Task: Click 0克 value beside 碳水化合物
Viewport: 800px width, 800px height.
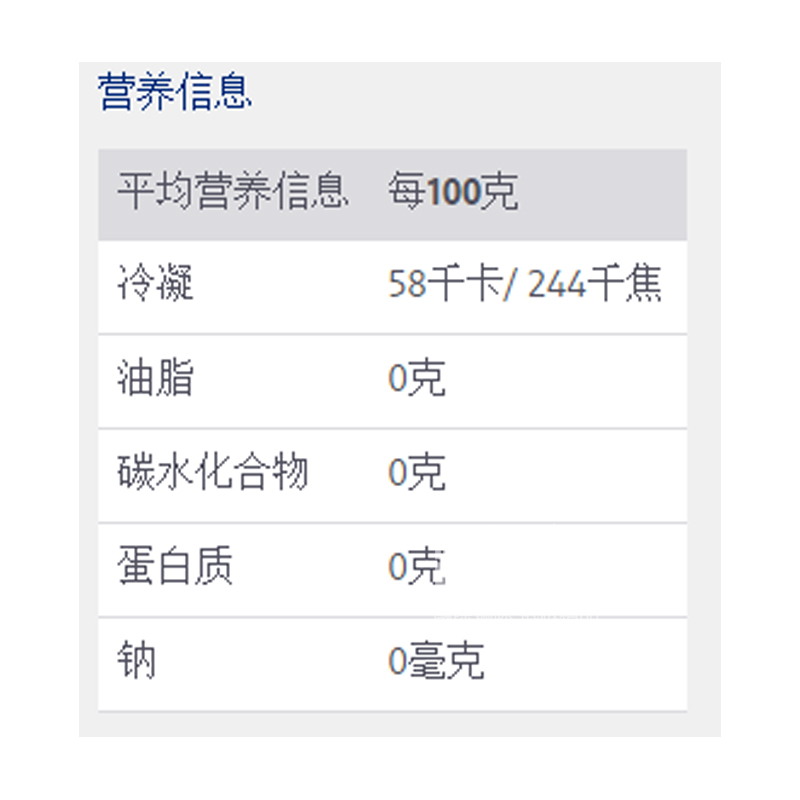Action: coord(416,474)
